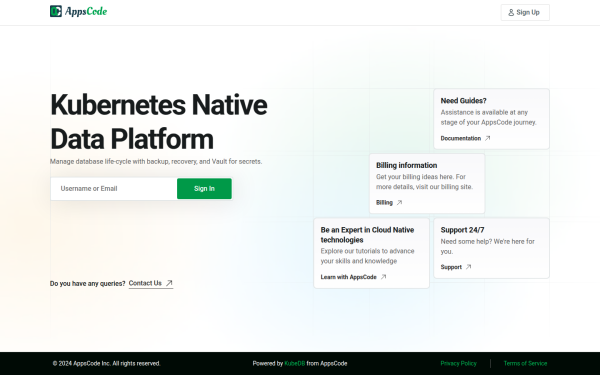This screenshot has height=375, width=600.
Task: Click the Manage database life-cycle tagline
Action: click(156, 161)
